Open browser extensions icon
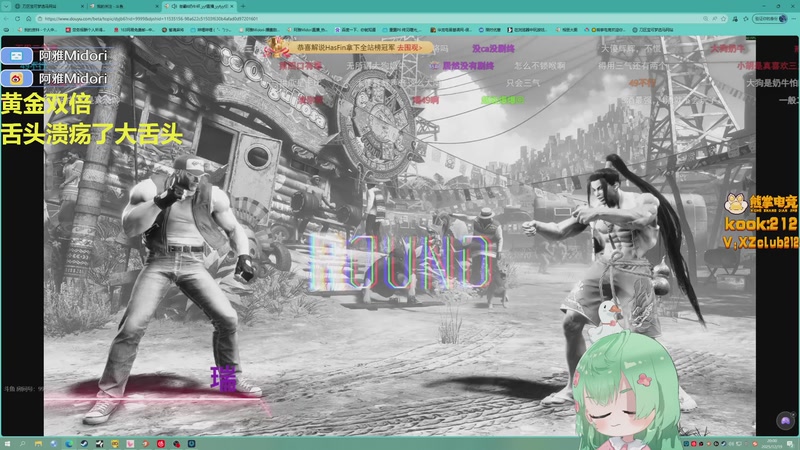This screenshot has width=800, height=450. pyautogui.click(x=735, y=19)
